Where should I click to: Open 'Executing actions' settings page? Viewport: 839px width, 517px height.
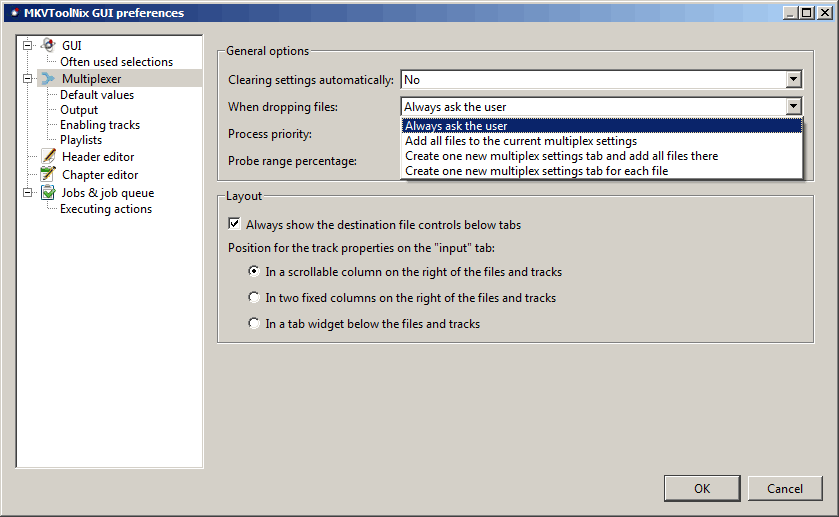click(106, 209)
